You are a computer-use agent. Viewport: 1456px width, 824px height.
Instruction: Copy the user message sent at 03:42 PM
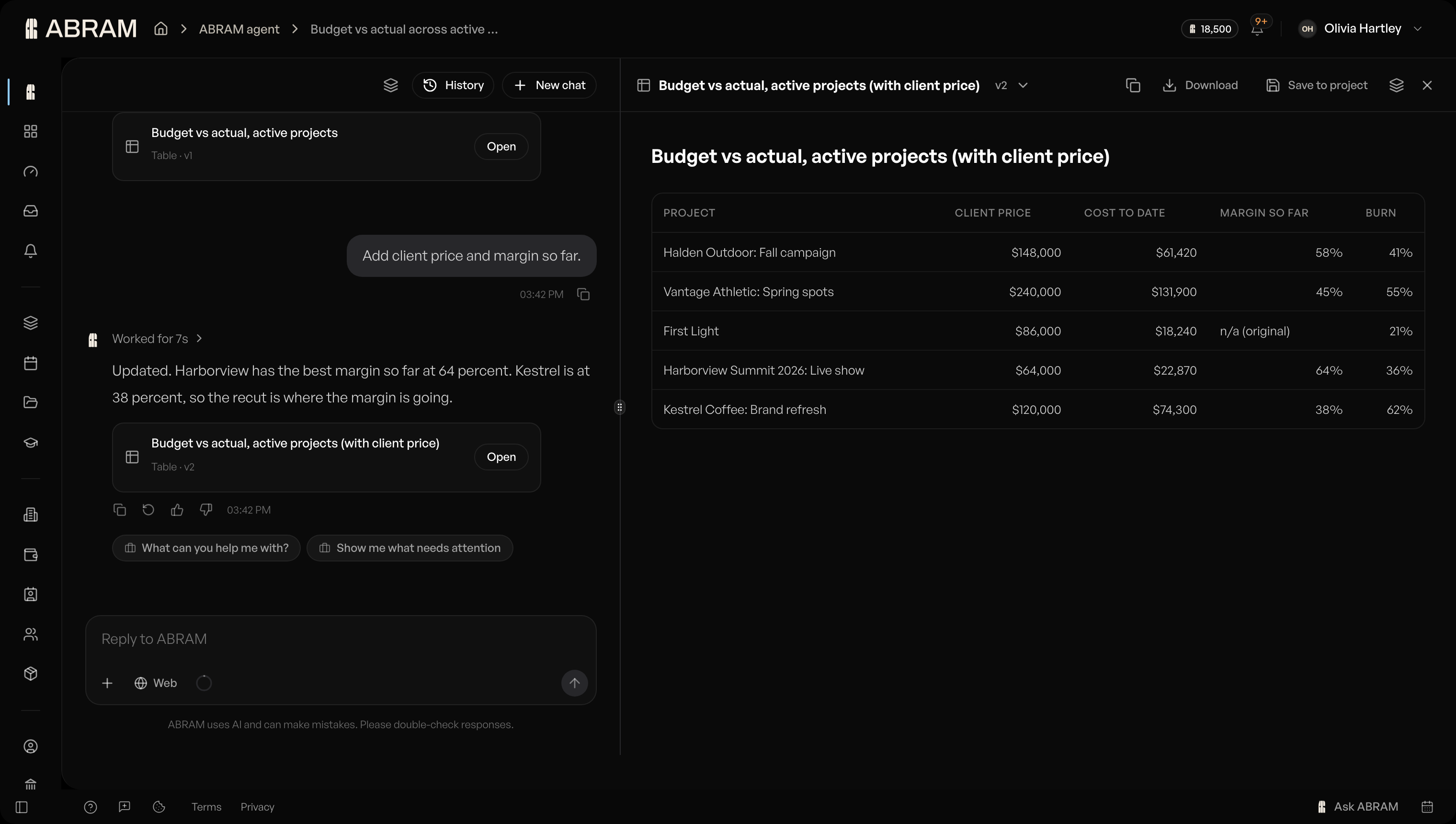[x=583, y=294]
